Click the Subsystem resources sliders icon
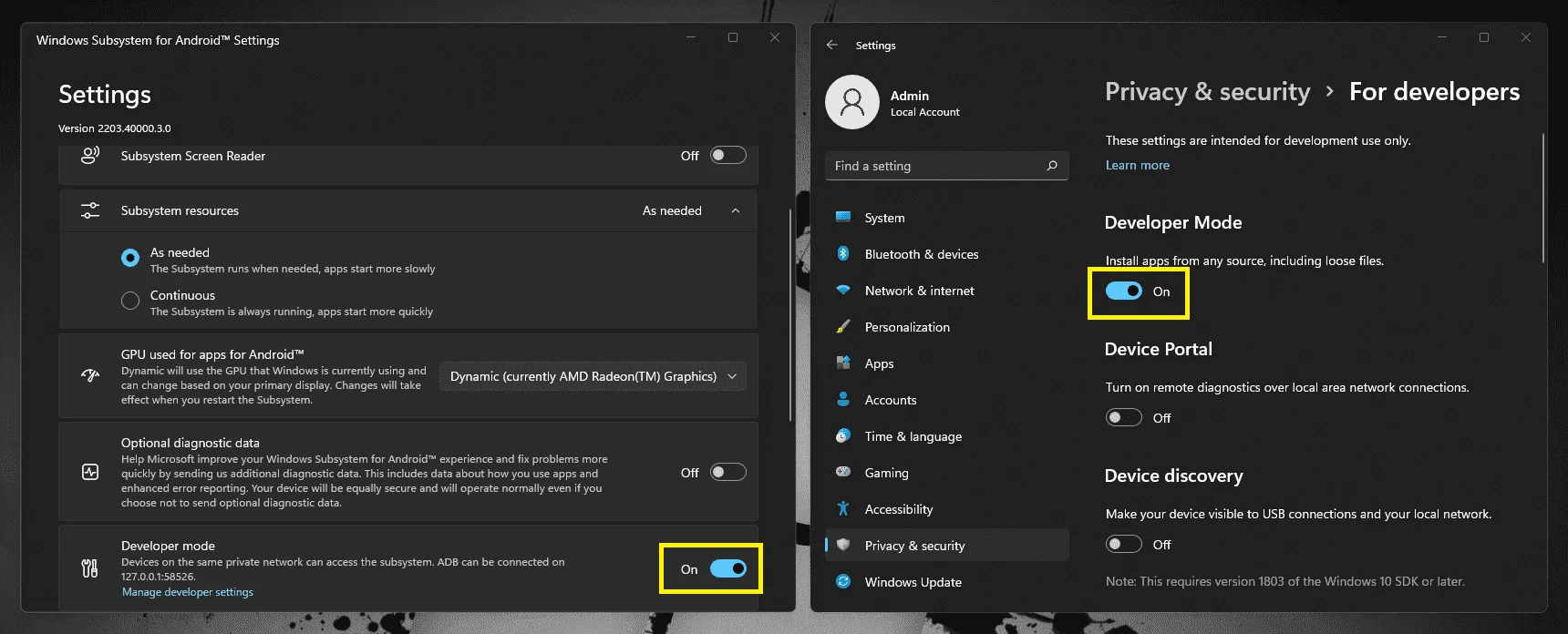The width and height of the screenshot is (1568, 634). (90, 210)
